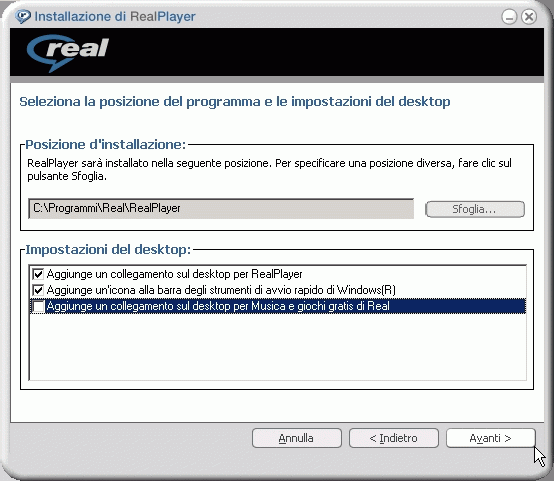This screenshot has height=481, width=554.
Task: Minimize the RealPlayer installer window
Action: pos(509,17)
